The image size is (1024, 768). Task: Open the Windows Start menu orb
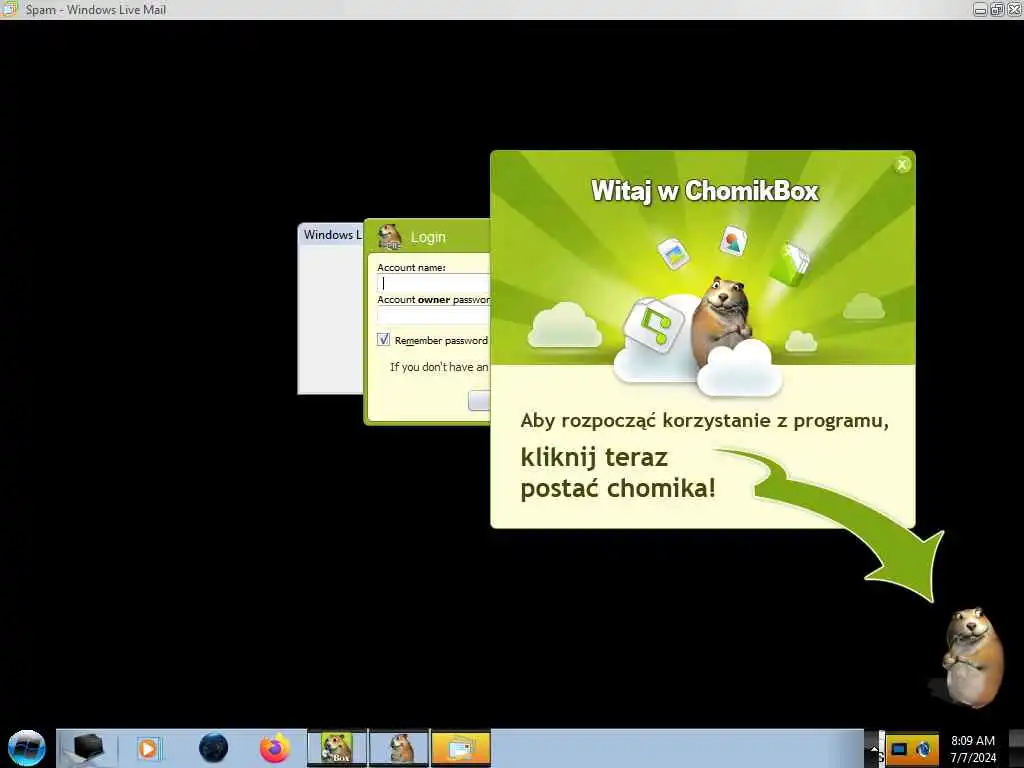pos(27,748)
